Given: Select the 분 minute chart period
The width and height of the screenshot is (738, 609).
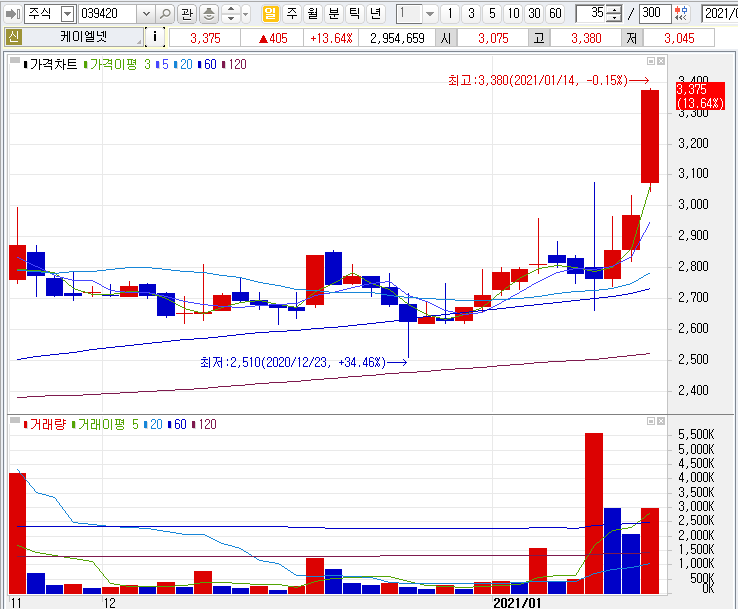Looking at the screenshot, I should point(334,14).
